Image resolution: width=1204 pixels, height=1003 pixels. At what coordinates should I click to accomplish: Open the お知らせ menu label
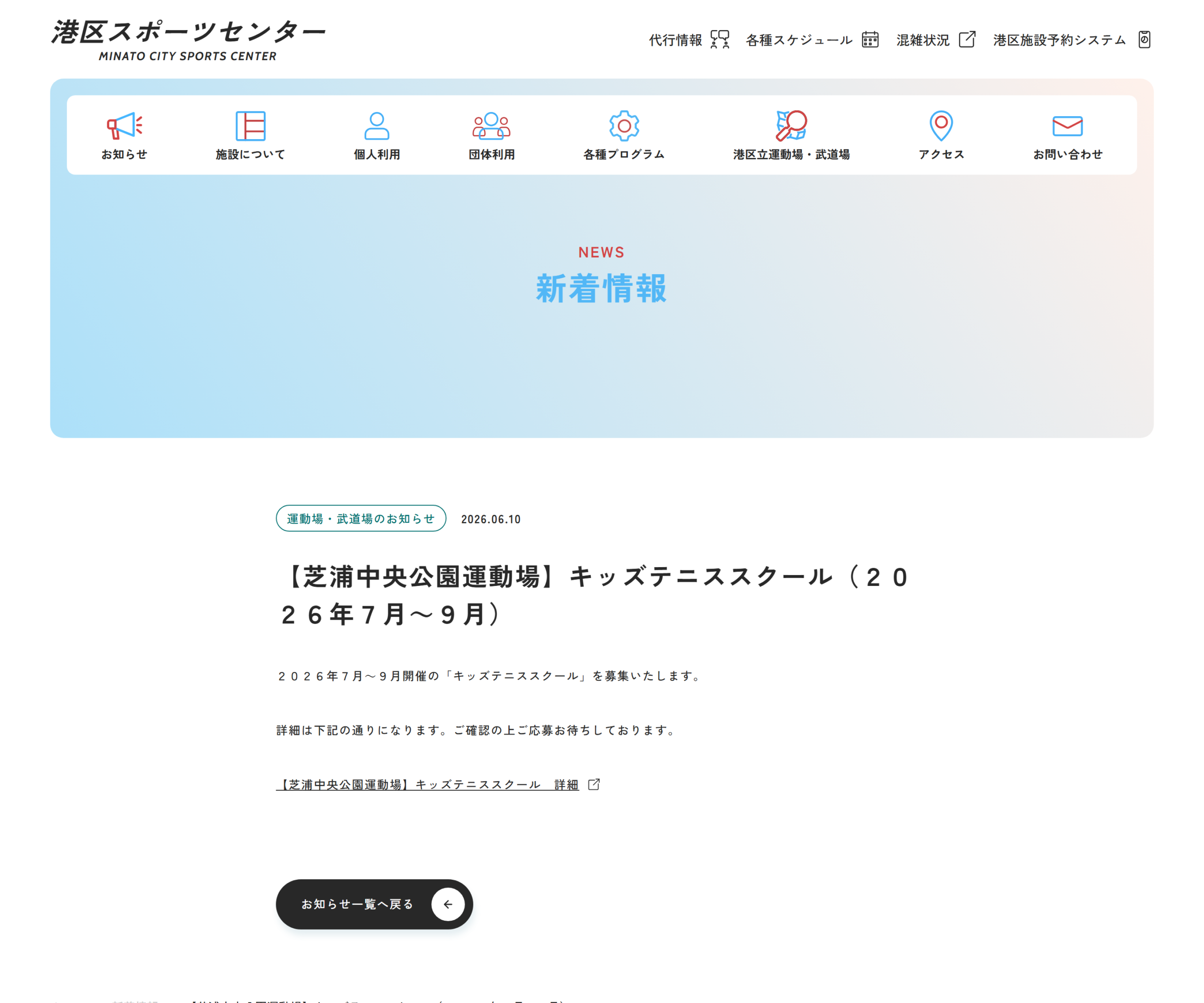(x=125, y=154)
